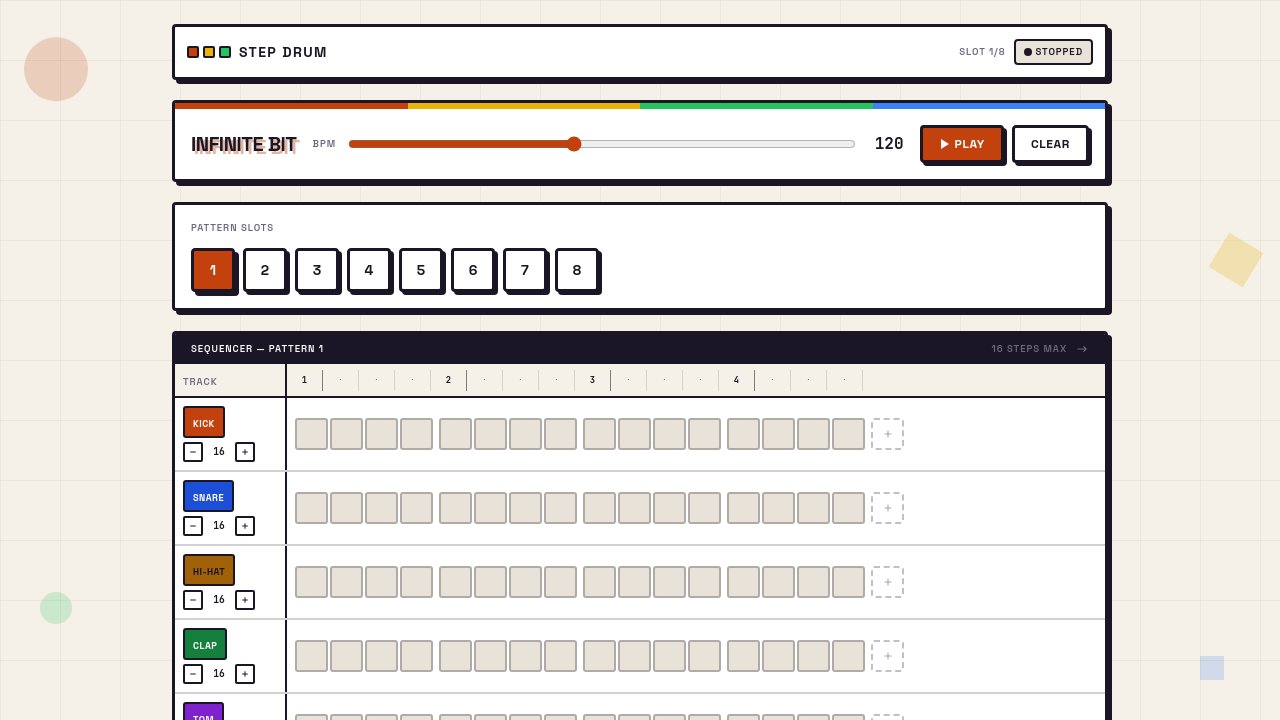
Task: Toggle Hi-Hat step 7 on
Action: [525, 582]
